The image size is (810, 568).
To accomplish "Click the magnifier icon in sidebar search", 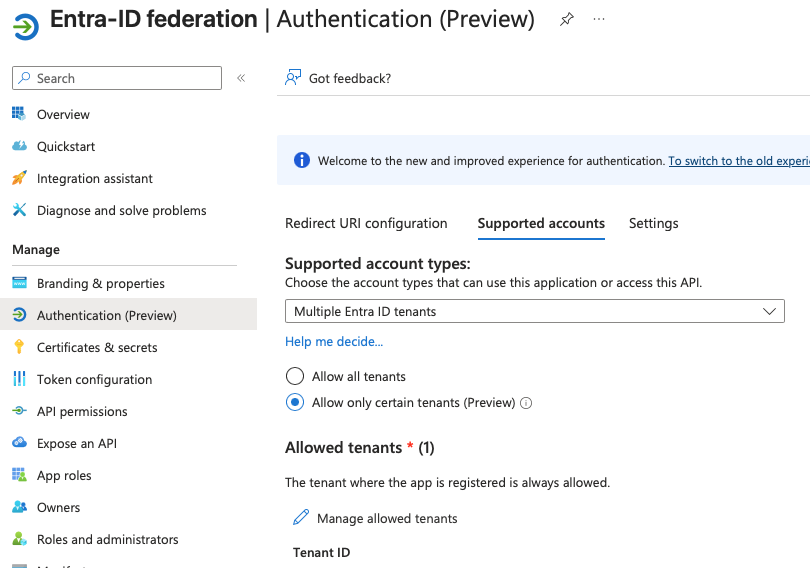I will (x=24, y=78).
